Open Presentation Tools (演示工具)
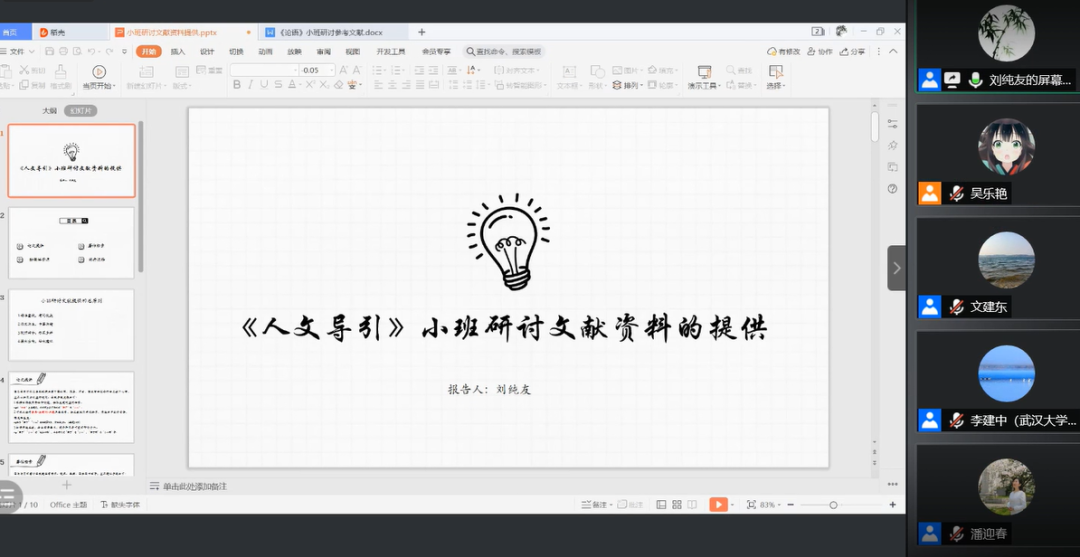The image size is (1080, 557). click(704, 78)
